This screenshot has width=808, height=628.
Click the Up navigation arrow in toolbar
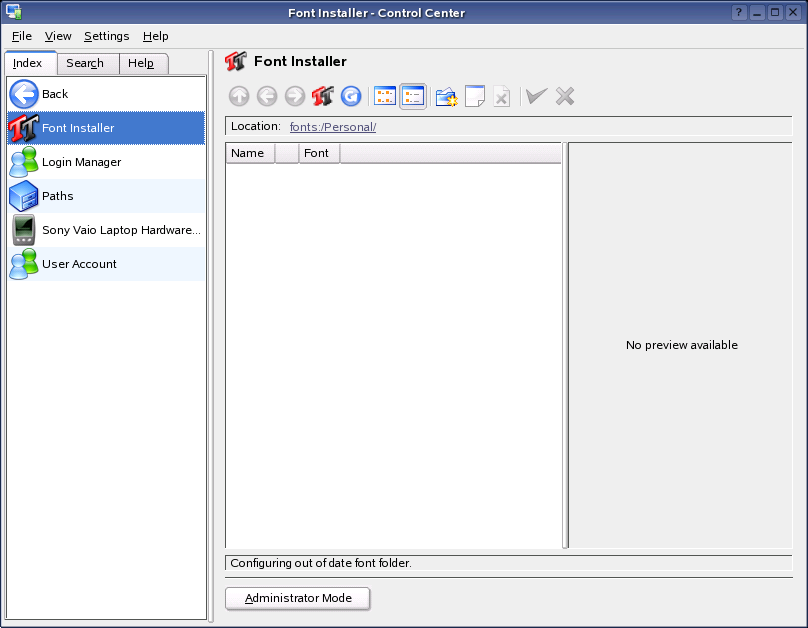[239, 96]
